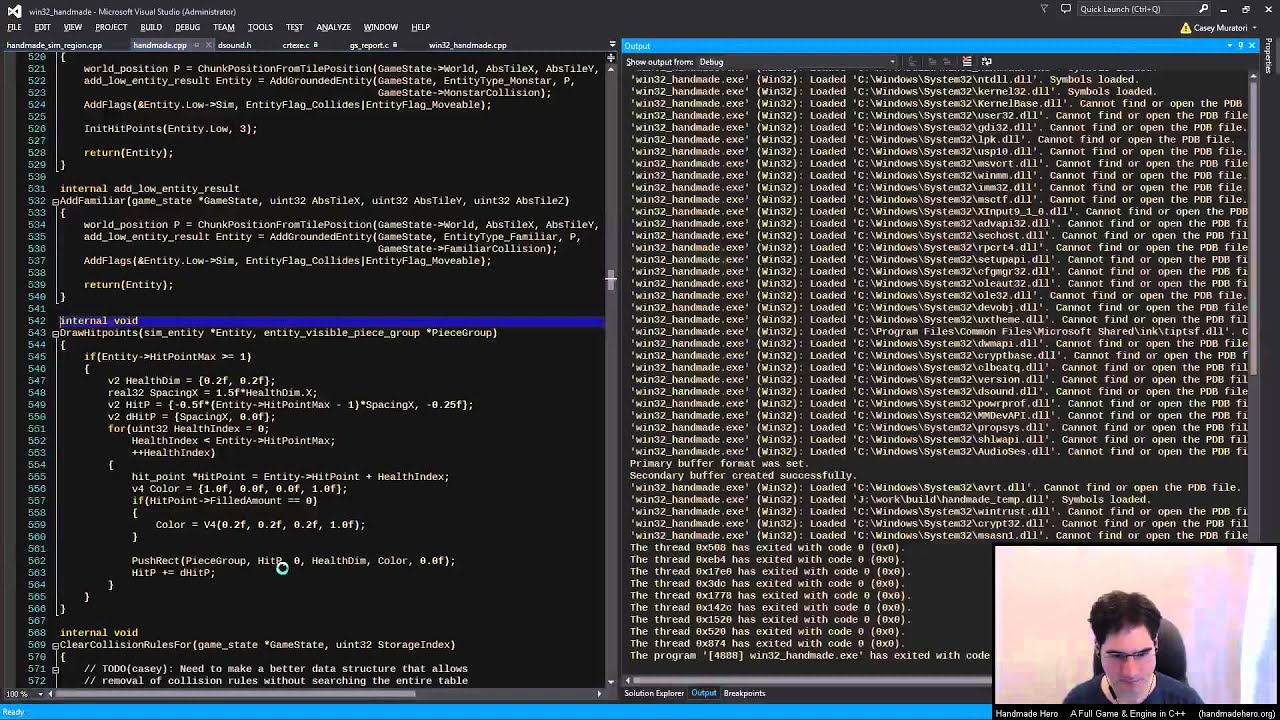
Task: Open the ANALYZE menu
Action: click(x=333, y=27)
